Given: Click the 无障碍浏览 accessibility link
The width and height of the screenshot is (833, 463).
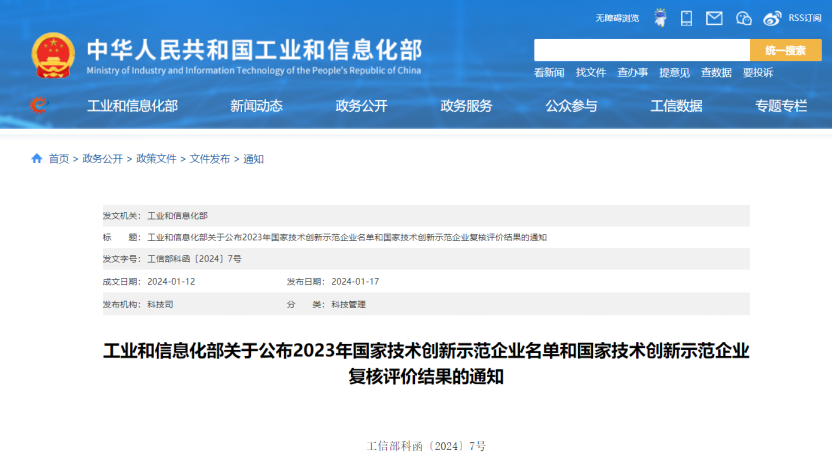Looking at the screenshot, I should pyautogui.click(x=617, y=18).
